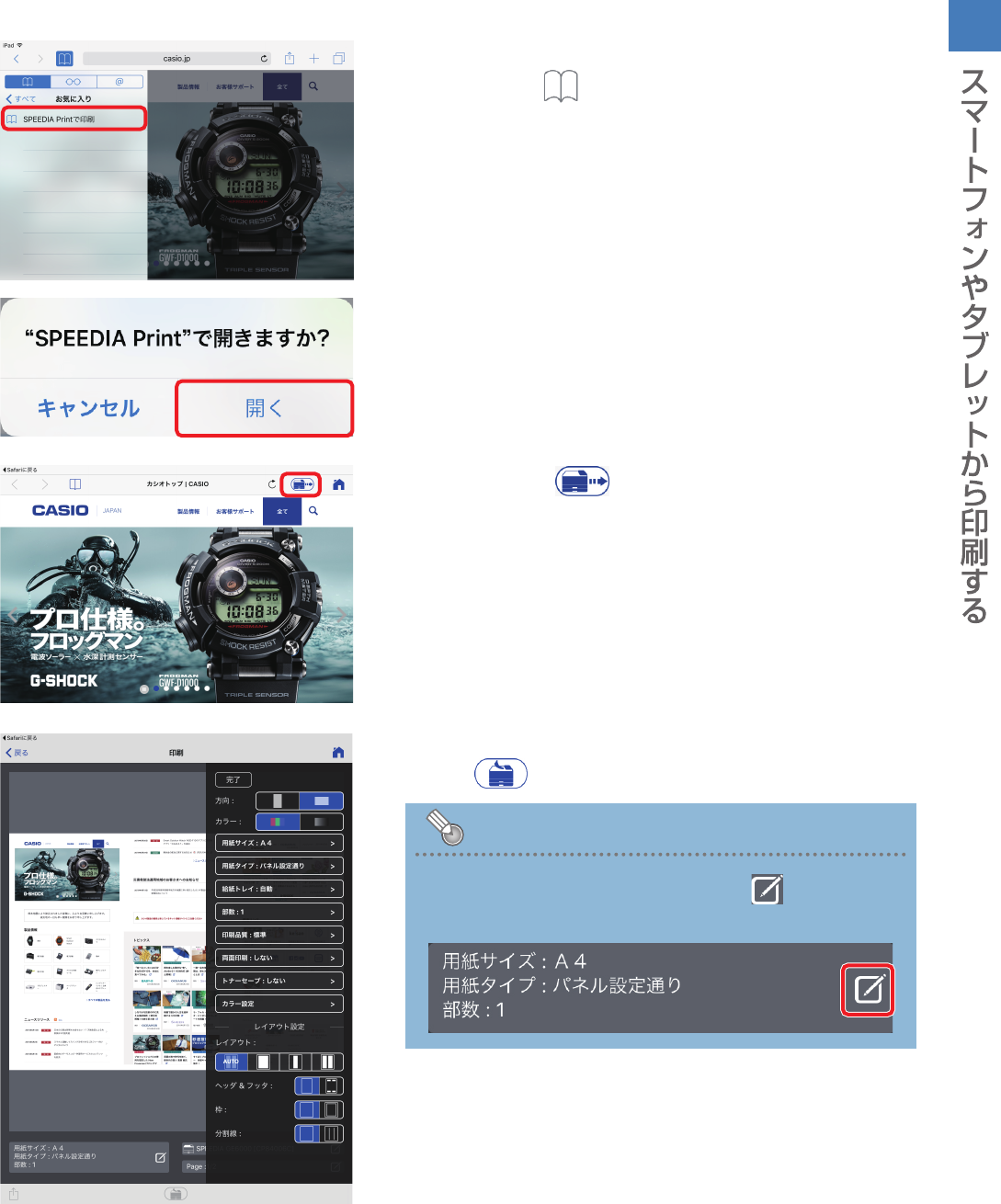
Task: Select landscape orientation for 方向
Action: [322, 801]
